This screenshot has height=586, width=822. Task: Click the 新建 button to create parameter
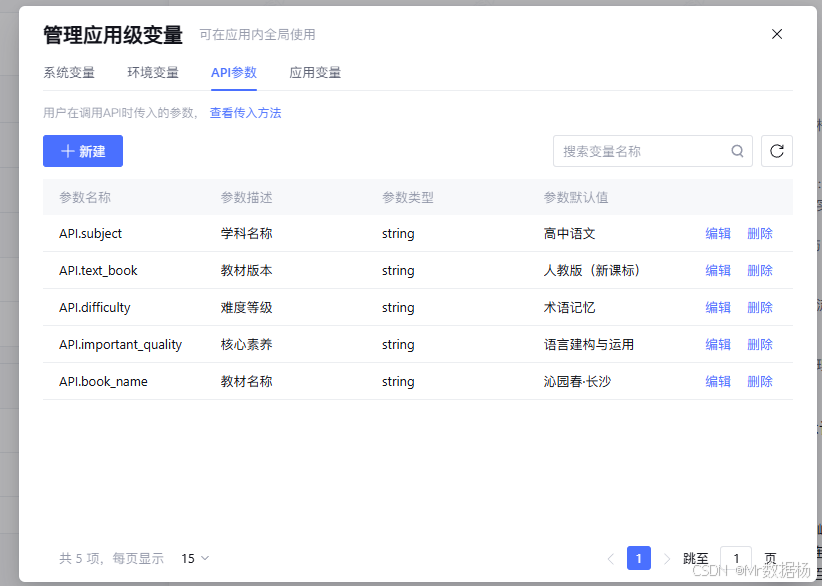pos(82,151)
